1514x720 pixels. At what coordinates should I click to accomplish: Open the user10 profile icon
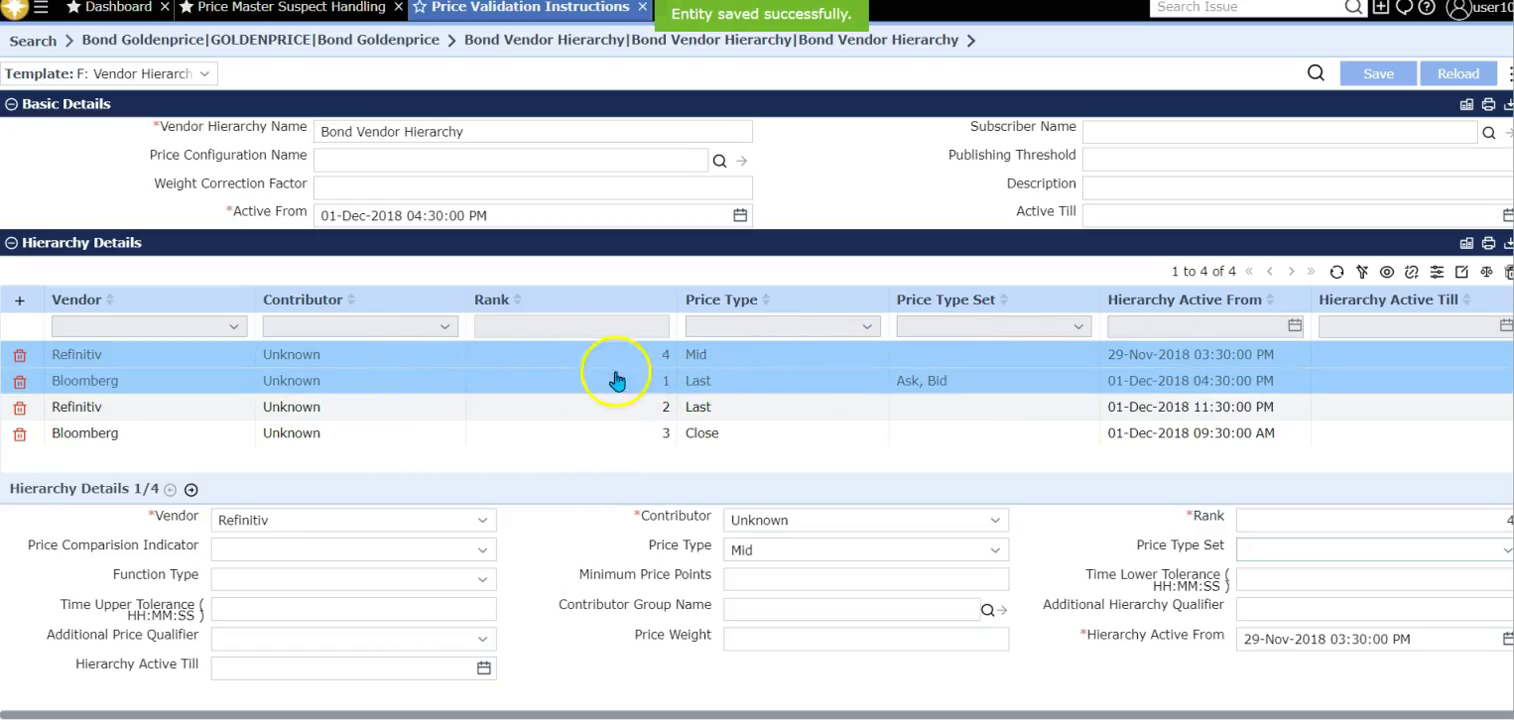[x=1459, y=8]
